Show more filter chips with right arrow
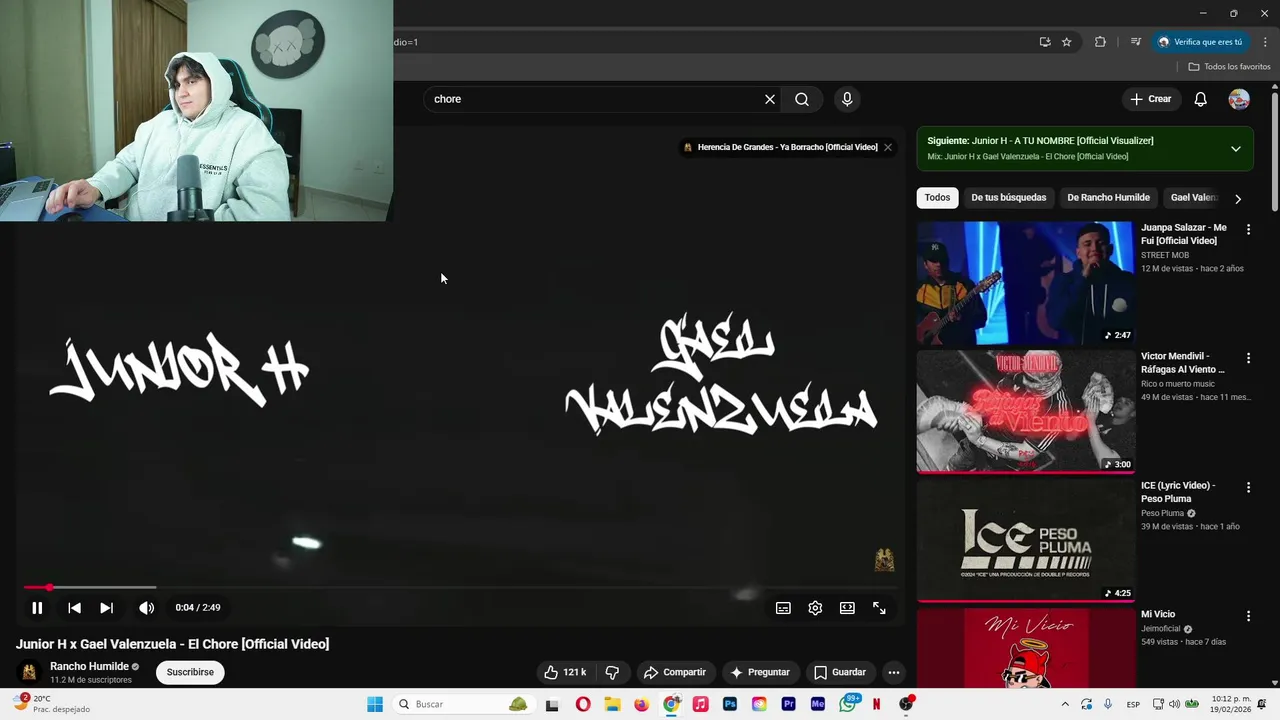Viewport: 1280px width, 720px height. (x=1238, y=198)
